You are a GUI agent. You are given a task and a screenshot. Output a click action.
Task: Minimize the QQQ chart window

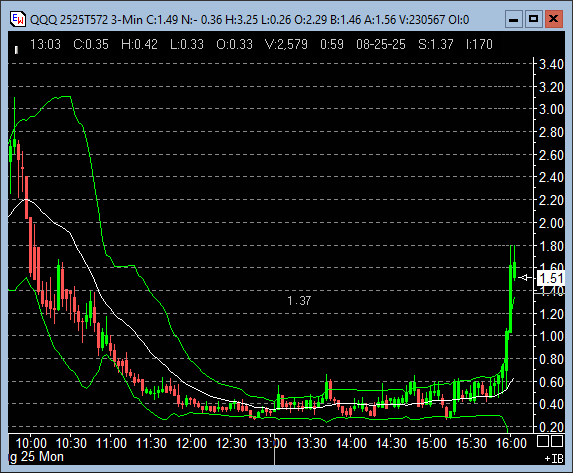pyautogui.click(x=513, y=19)
